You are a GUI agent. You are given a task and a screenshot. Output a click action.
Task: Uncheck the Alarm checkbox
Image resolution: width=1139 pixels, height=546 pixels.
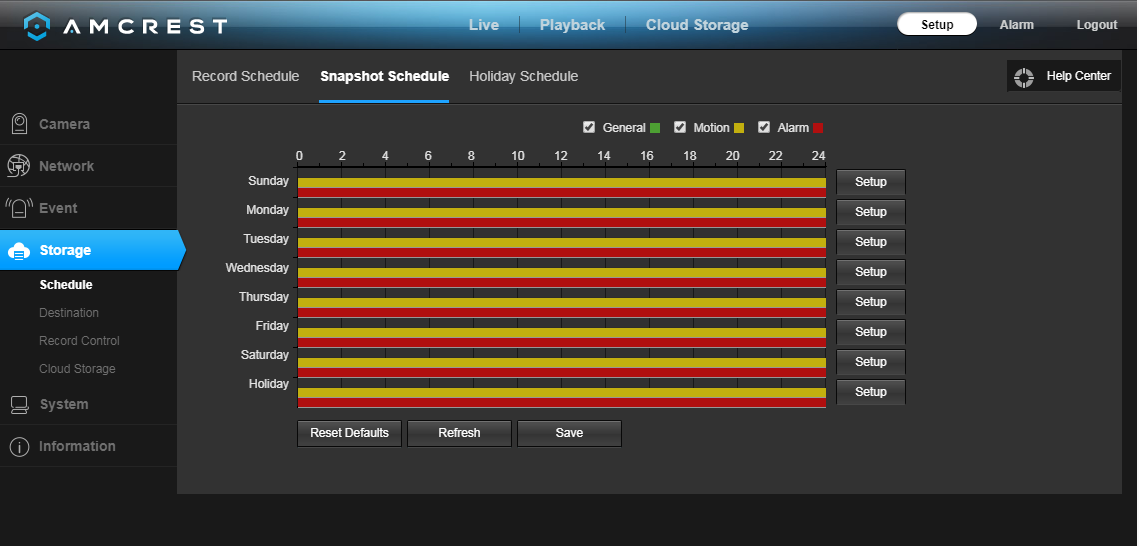[x=763, y=128]
